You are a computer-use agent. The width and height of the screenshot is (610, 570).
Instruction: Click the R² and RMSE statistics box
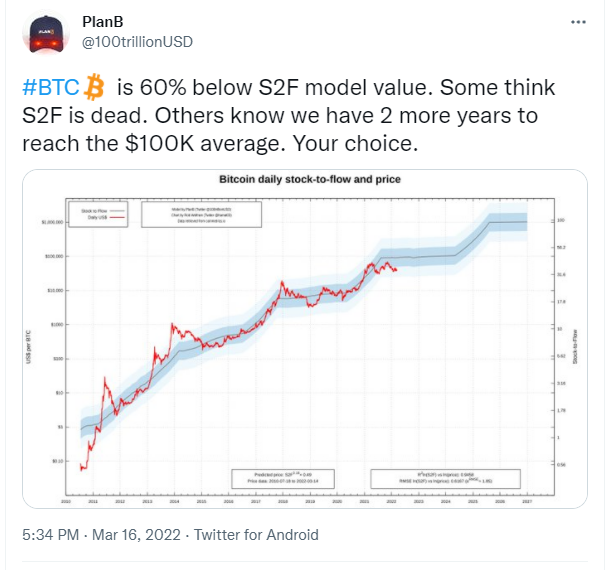pyautogui.click(x=445, y=479)
